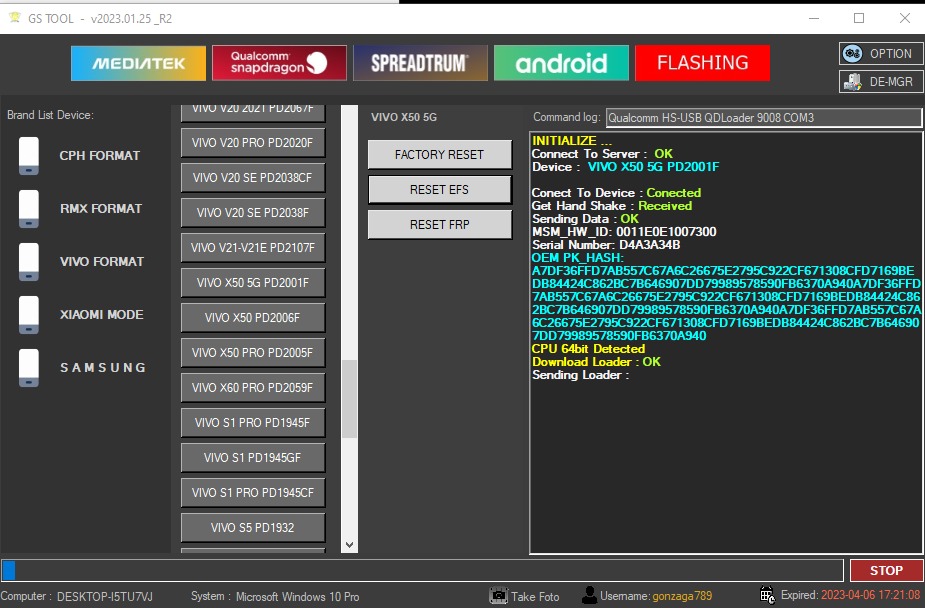
Task: Select the phone icon beside VIVO FORMAT
Action: pyautogui.click(x=28, y=262)
